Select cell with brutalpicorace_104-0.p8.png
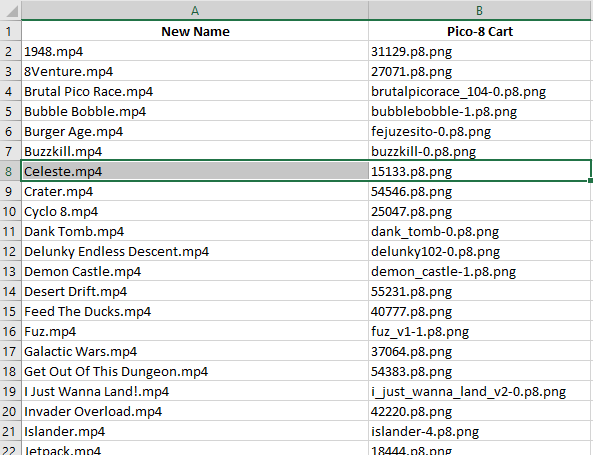The width and height of the screenshot is (593, 455). tap(480, 92)
